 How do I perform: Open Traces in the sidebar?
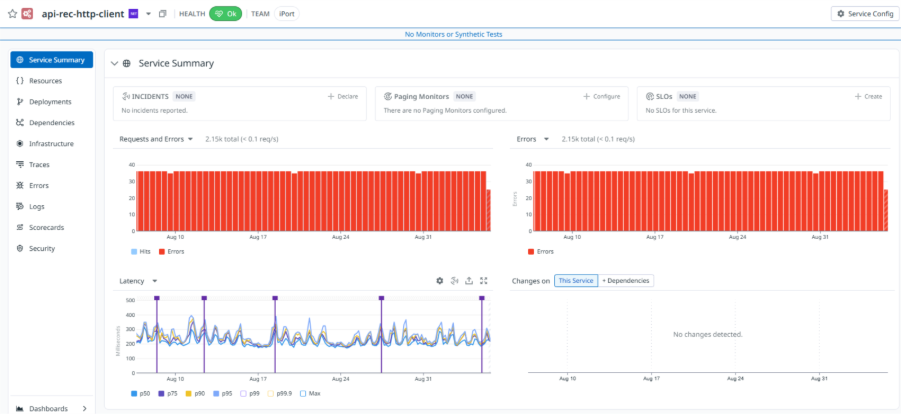click(39, 164)
